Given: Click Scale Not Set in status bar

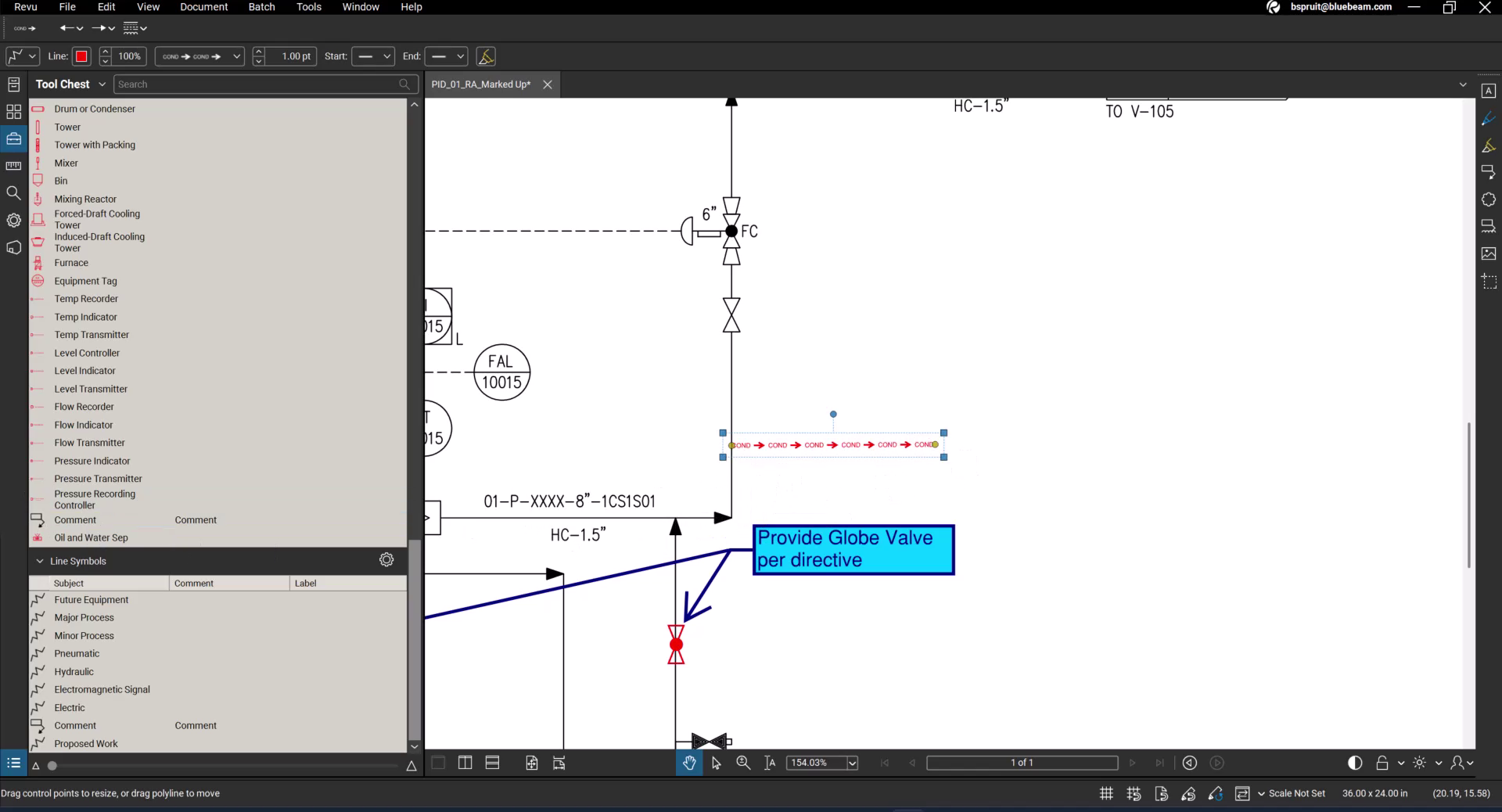Looking at the screenshot, I should [1299, 793].
